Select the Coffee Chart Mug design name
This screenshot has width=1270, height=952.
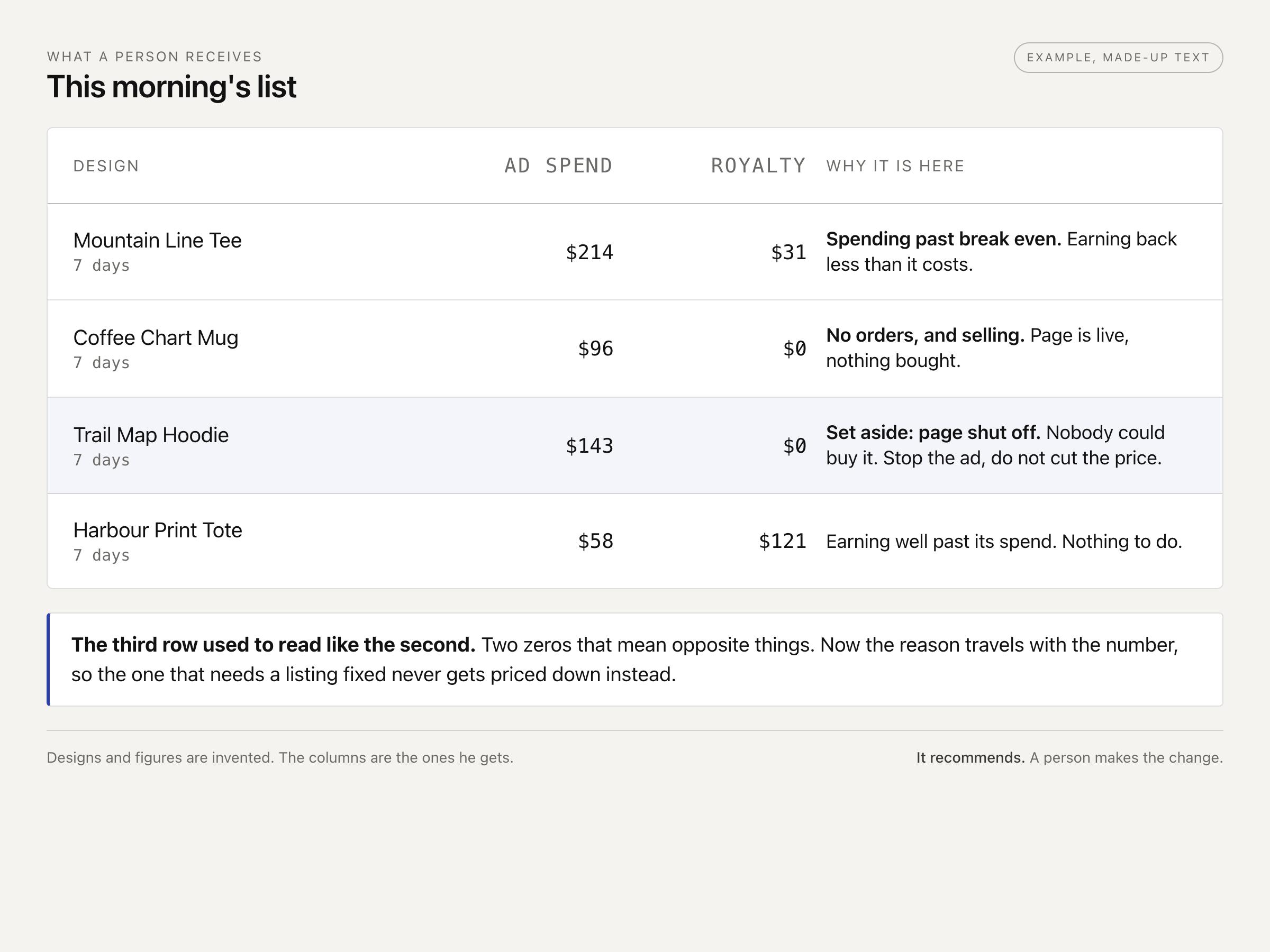[156, 337]
